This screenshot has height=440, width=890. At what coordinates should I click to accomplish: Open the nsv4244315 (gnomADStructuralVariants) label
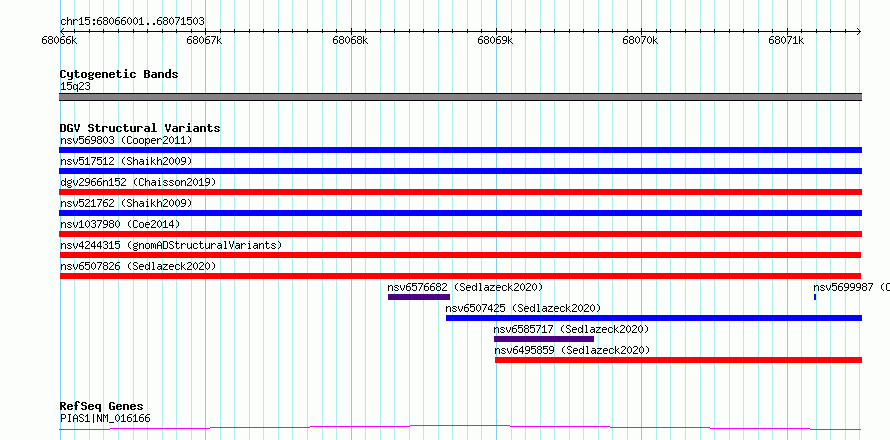coord(171,245)
